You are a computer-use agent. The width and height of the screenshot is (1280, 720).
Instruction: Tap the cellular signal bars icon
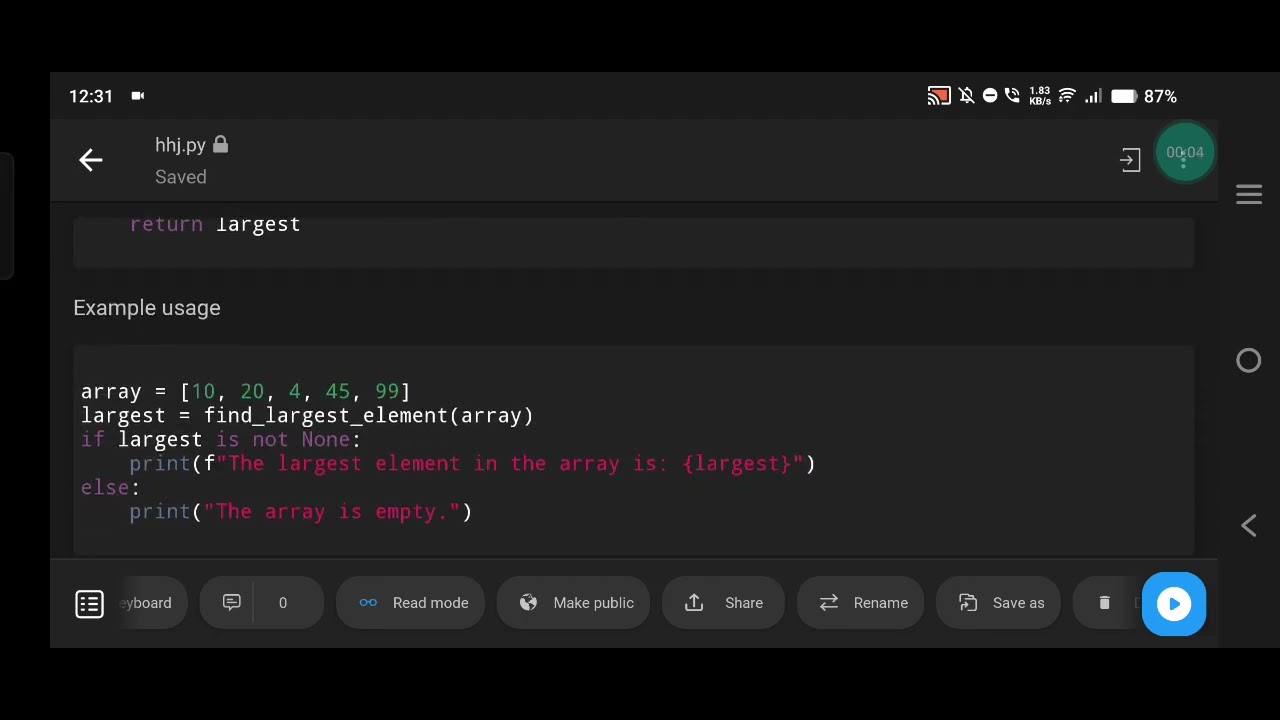(x=1093, y=96)
